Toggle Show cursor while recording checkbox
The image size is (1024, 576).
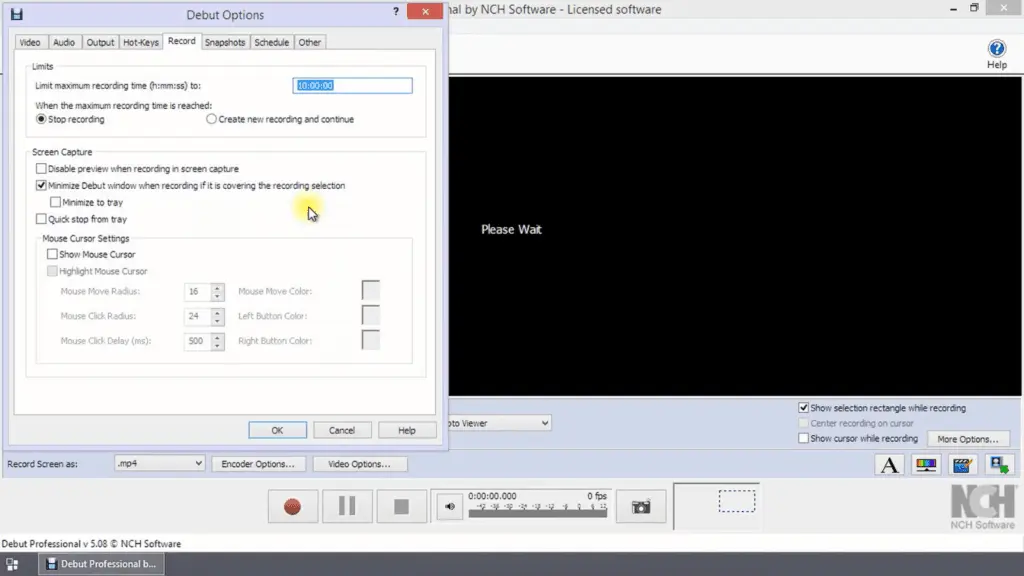point(804,438)
